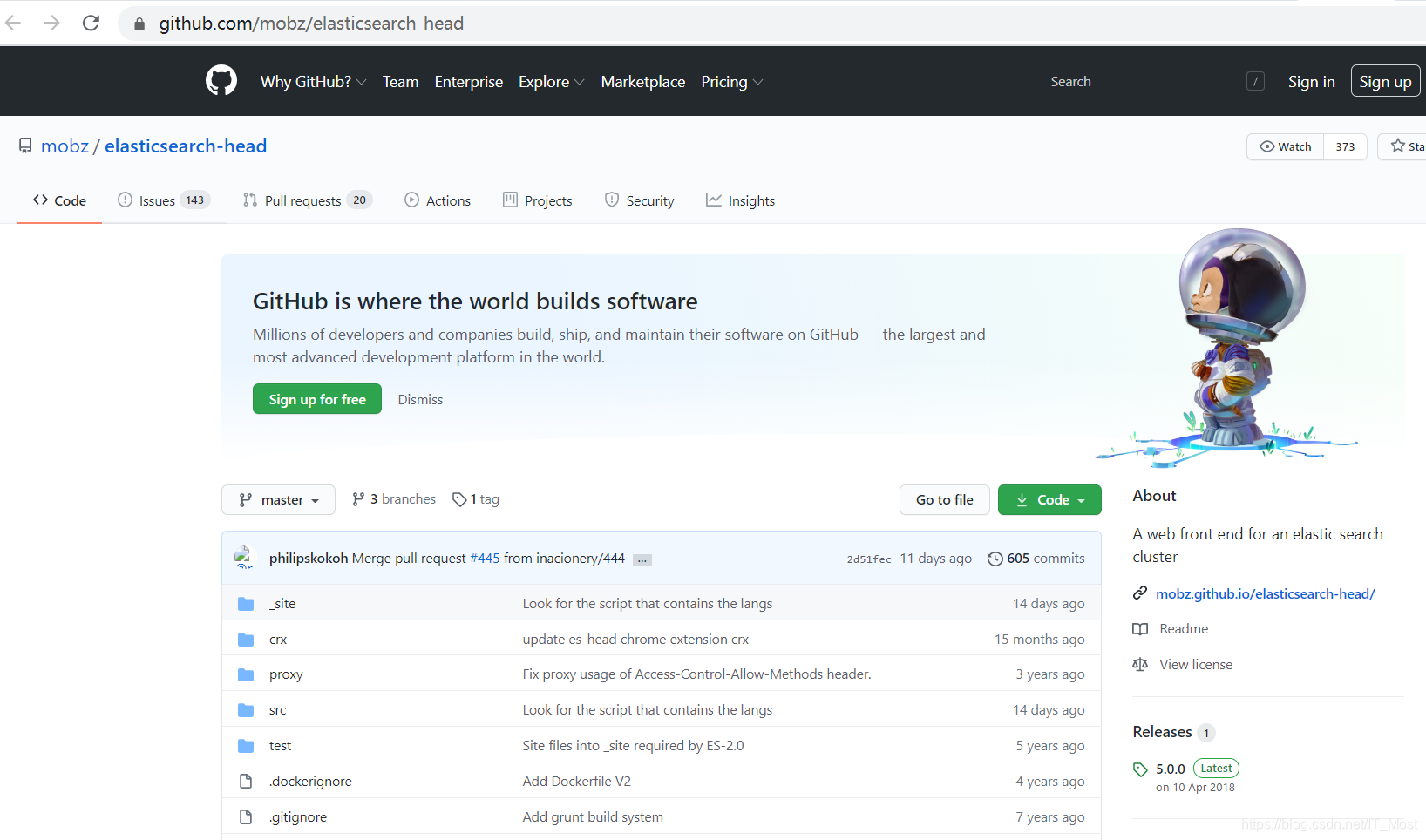This screenshot has width=1426, height=840.
Task: Click the link chain icon in About
Action: pos(1140,593)
